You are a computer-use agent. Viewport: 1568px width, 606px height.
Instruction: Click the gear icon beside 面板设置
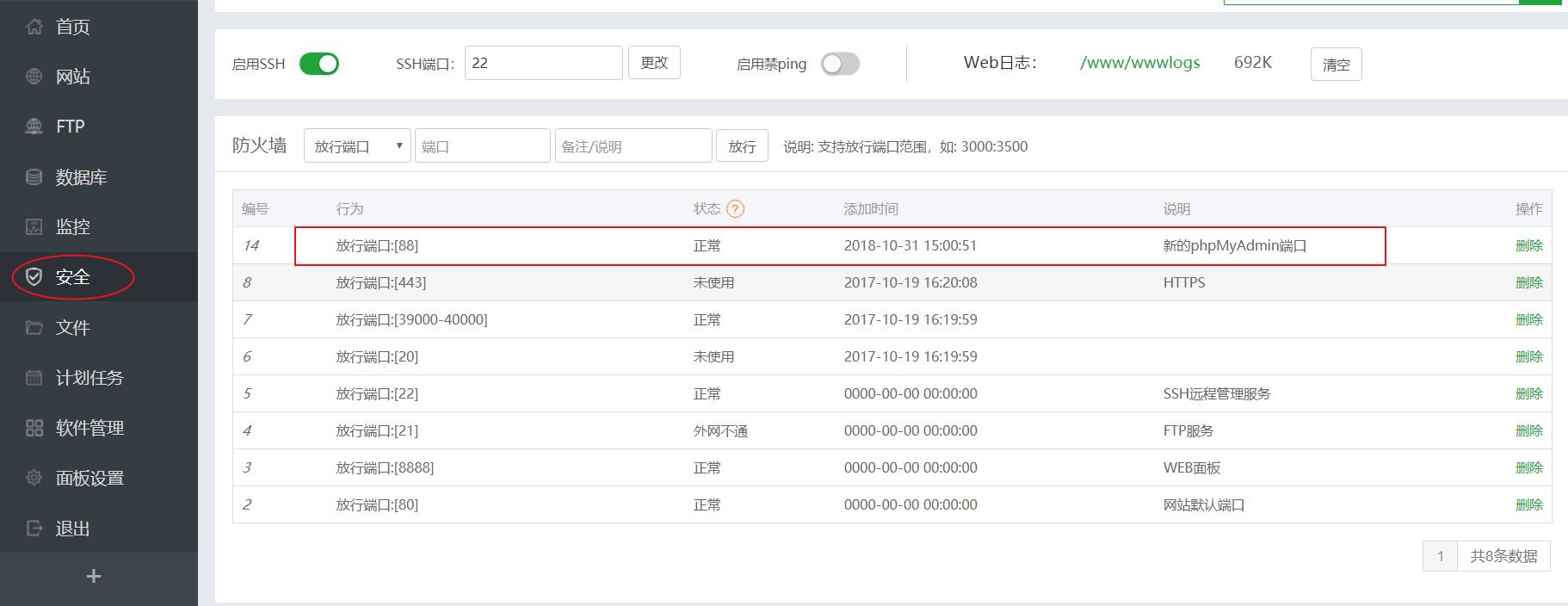pos(34,478)
